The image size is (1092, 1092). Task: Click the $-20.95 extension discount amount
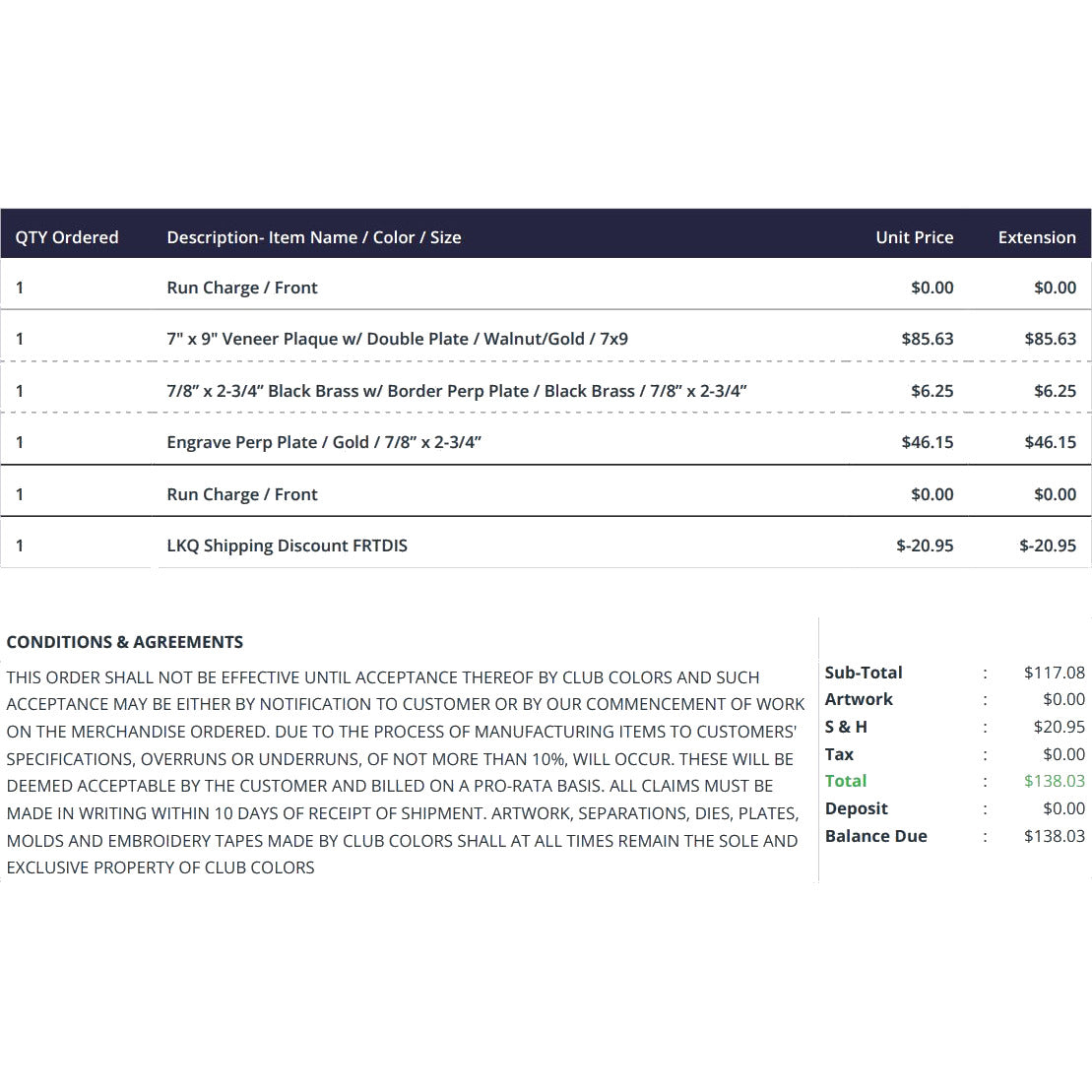[1048, 546]
